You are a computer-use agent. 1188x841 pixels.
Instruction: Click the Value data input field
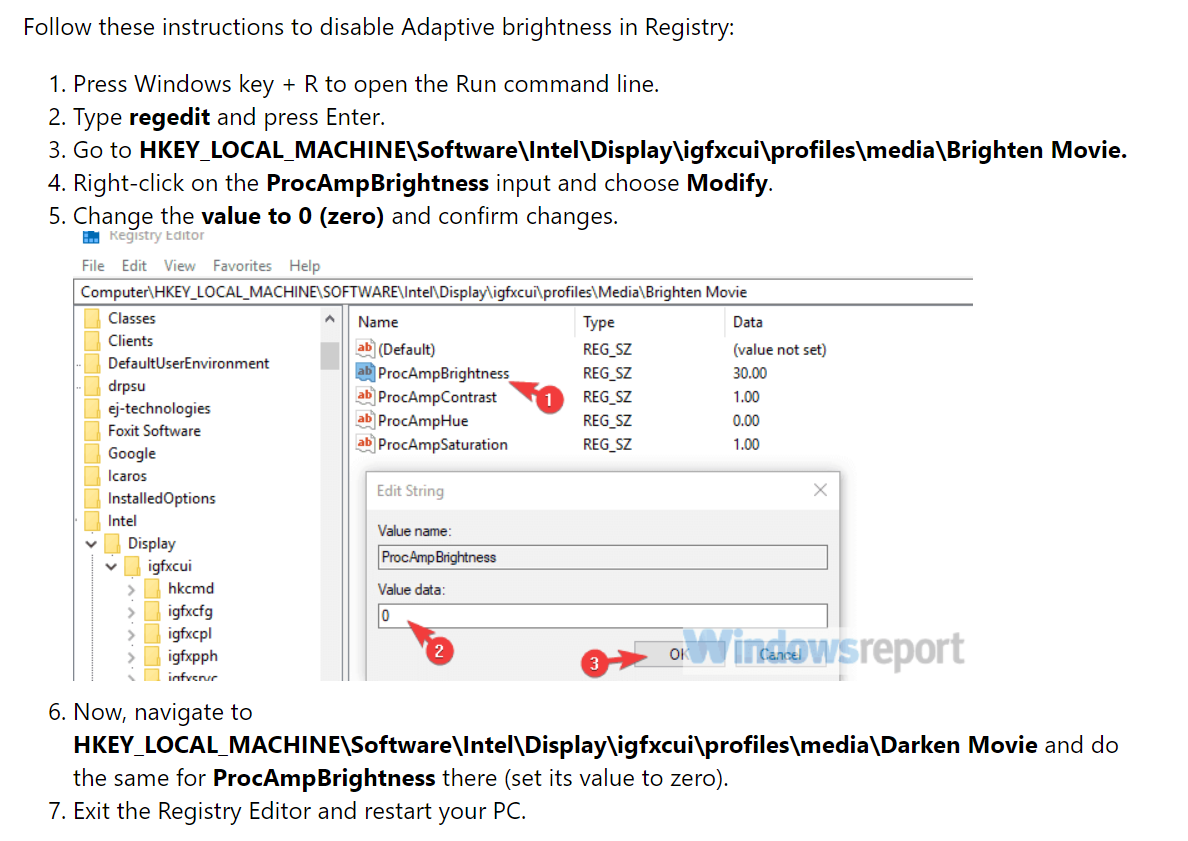click(602, 615)
